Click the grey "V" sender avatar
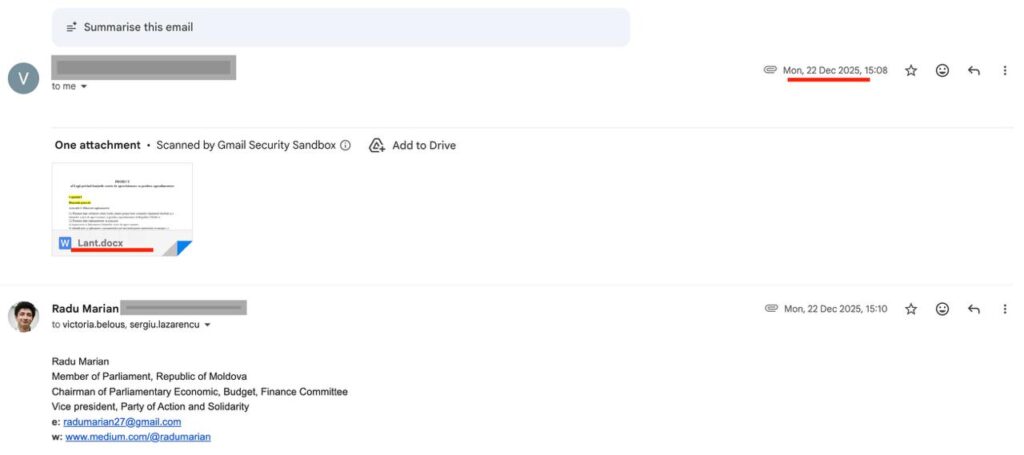 23,78
